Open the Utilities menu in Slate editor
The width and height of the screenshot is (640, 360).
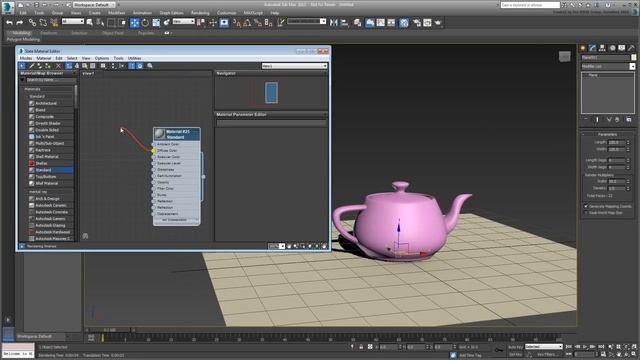point(134,58)
